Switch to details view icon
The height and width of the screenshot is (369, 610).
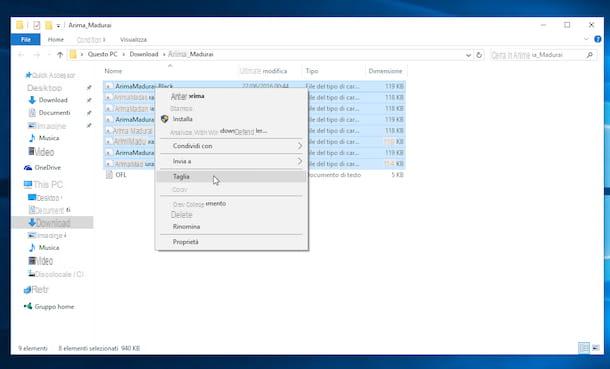(x=584, y=348)
